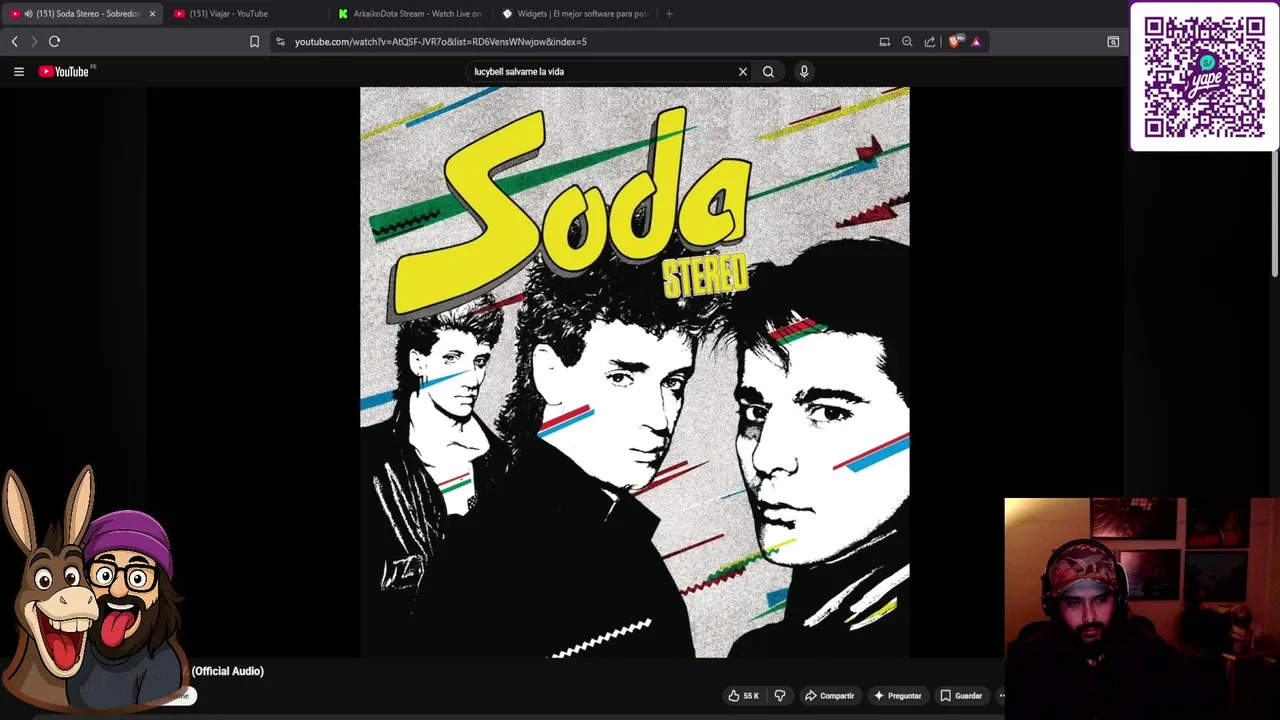
Task: Open a new tab with the plus
Action: click(x=669, y=14)
